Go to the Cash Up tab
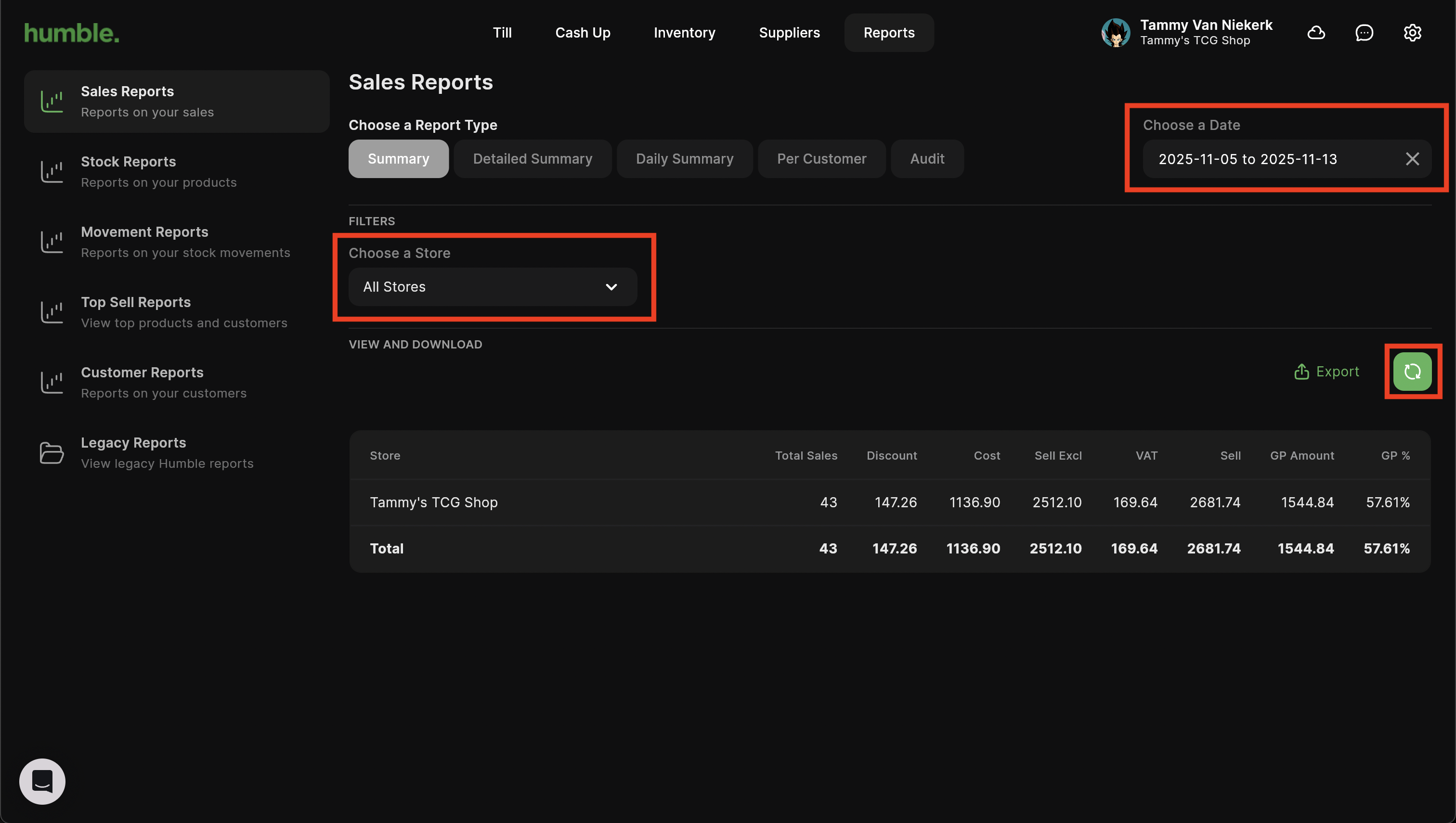Screen dimensions: 1456x823 point(583,33)
